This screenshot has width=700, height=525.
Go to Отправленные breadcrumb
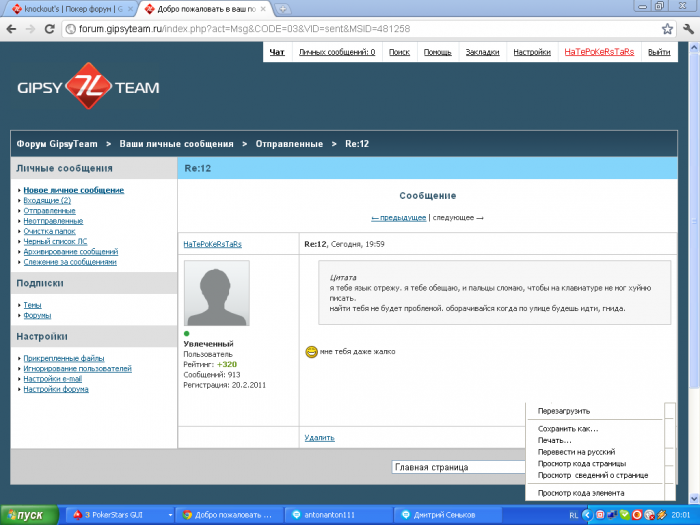[x=289, y=144]
